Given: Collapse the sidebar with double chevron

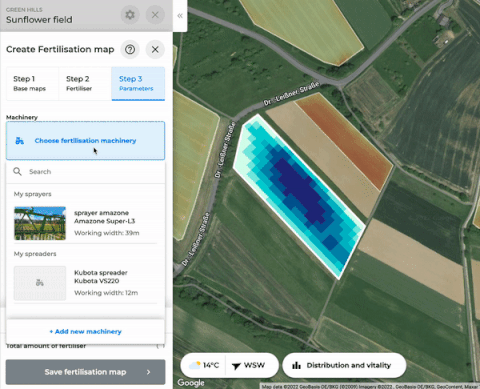Looking at the screenshot, I should 180,16.
